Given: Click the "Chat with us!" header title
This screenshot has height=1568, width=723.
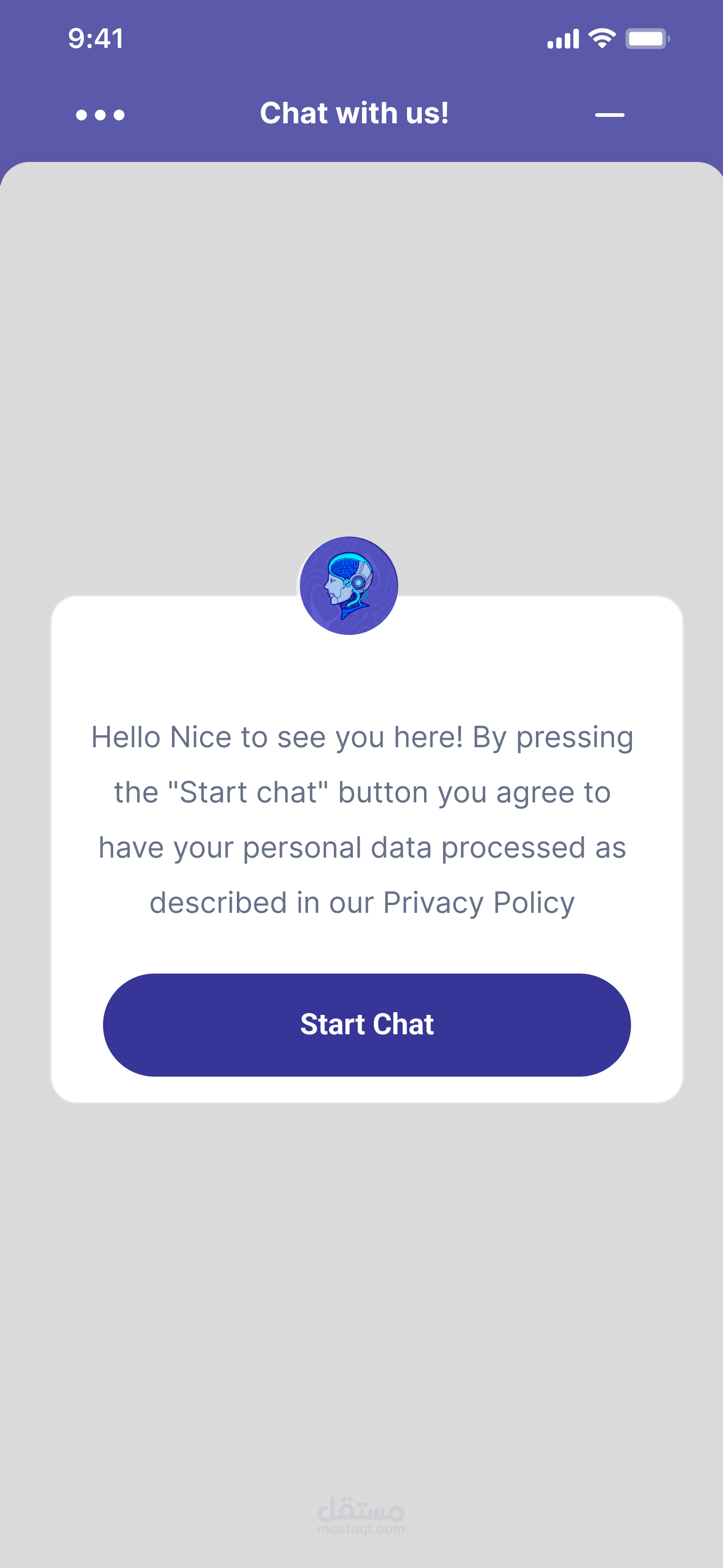Looking at the screenshot, I should click(x=354, y=114).
